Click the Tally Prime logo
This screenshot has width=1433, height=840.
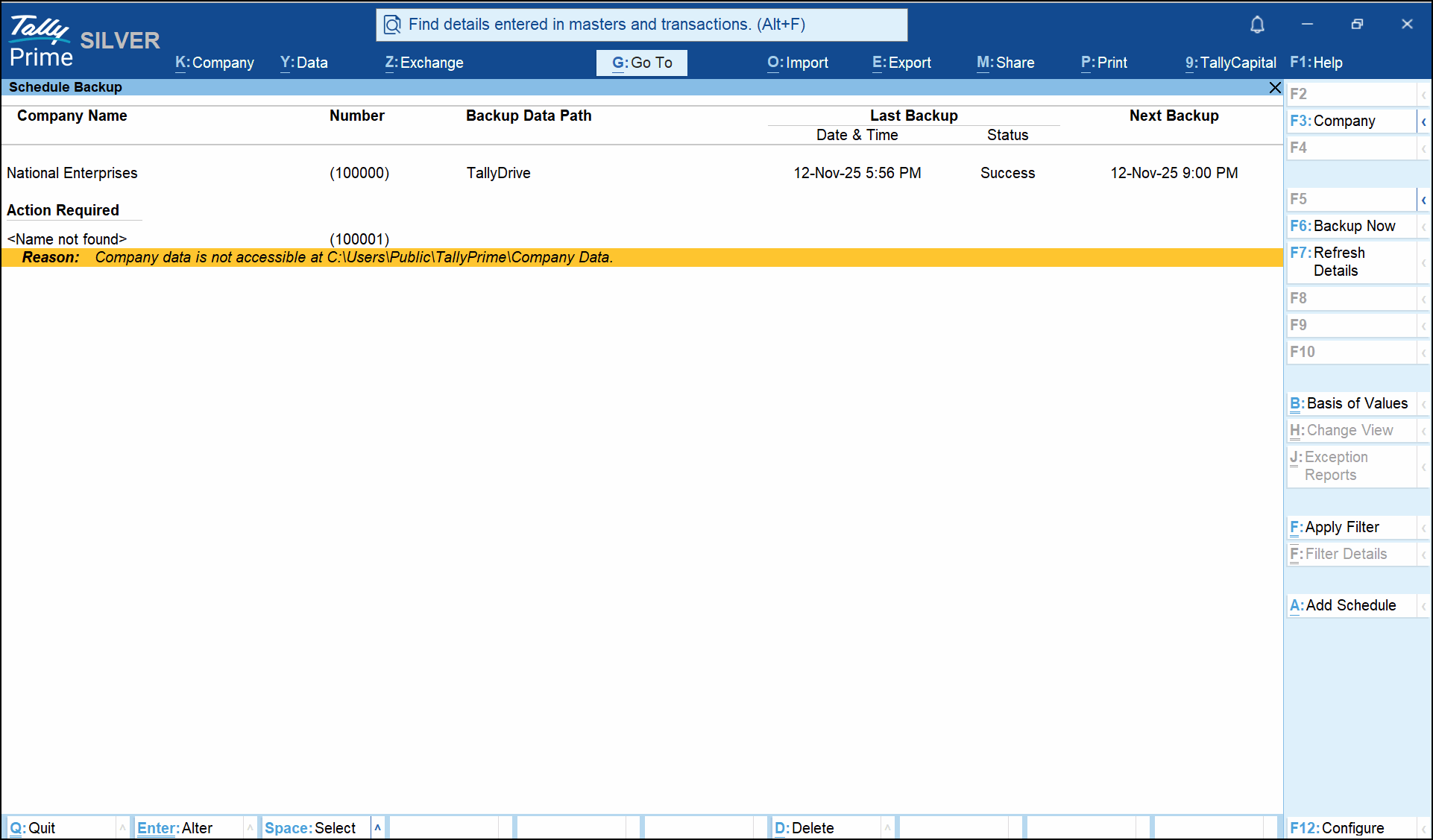[x=41, y=41]
